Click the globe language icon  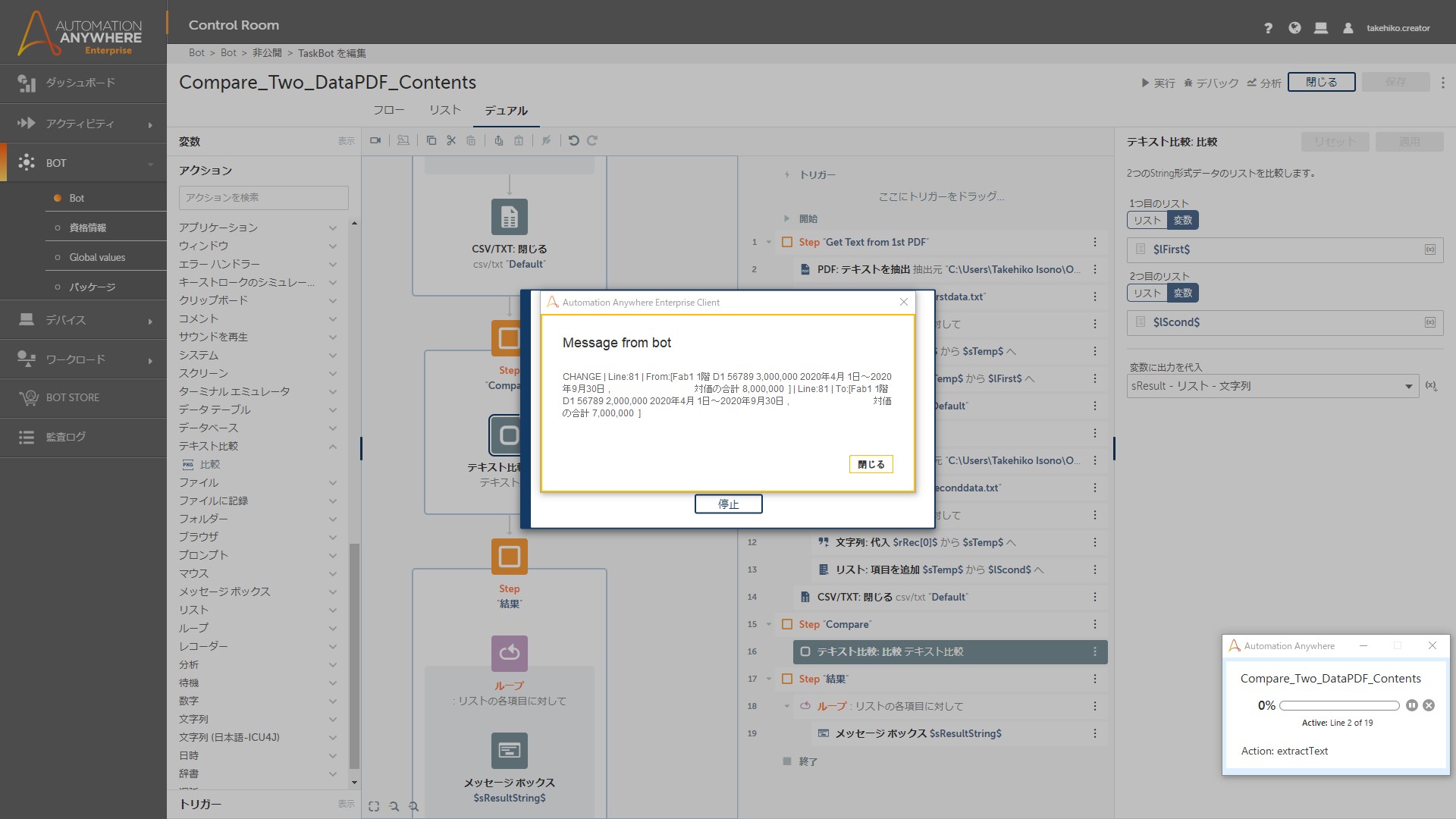(x=1294, y=28)
